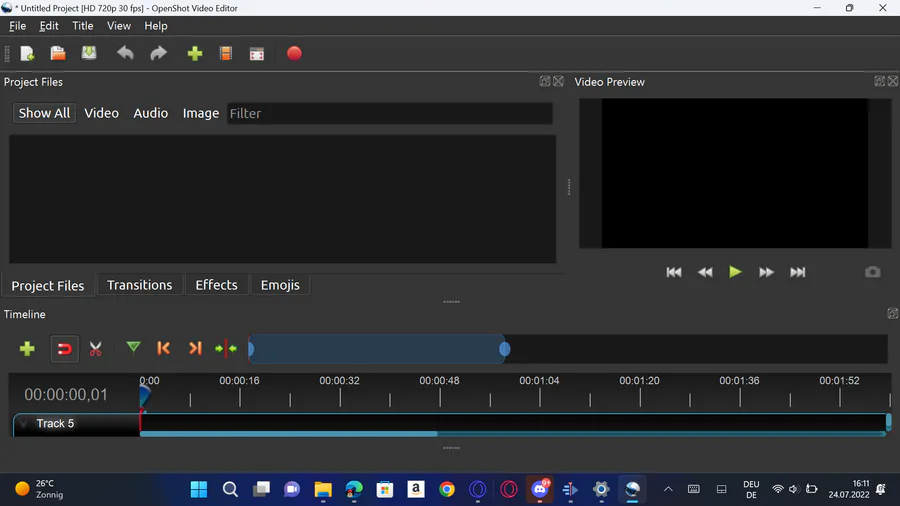900x506 pixels.
Task: Open File Explorer from taskbar
Action: click(x=323, y=489)
